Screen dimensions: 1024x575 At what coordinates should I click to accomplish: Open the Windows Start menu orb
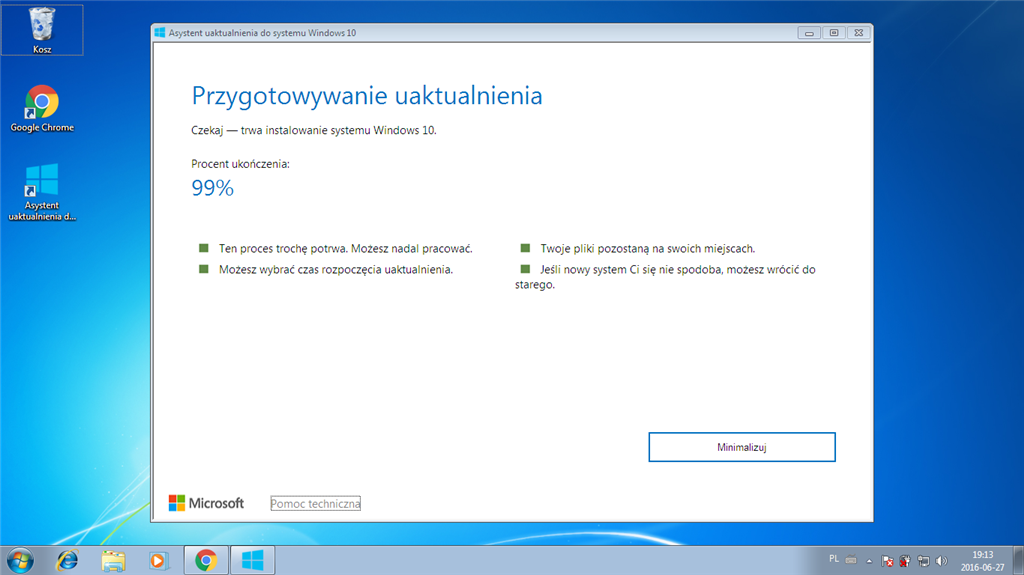point(20,561)
